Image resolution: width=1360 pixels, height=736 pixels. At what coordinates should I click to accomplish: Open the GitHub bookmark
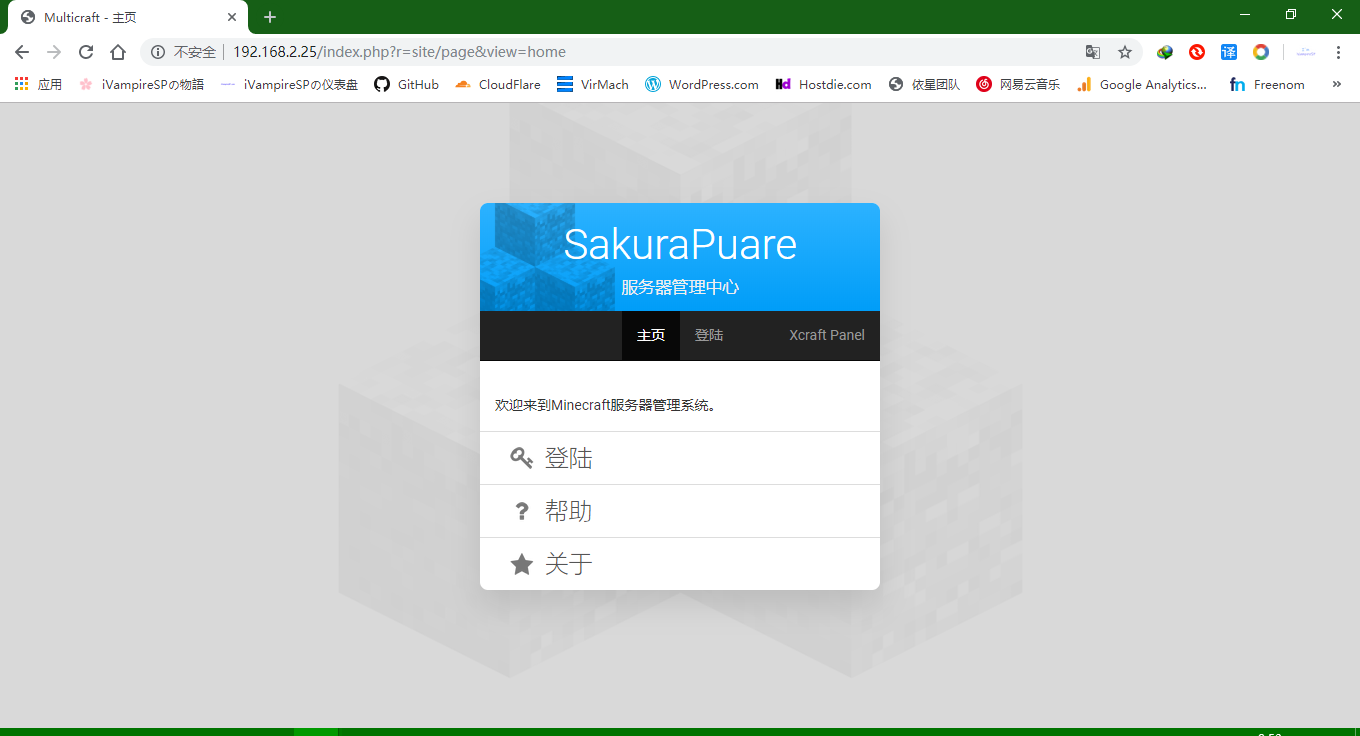(406, 85)
